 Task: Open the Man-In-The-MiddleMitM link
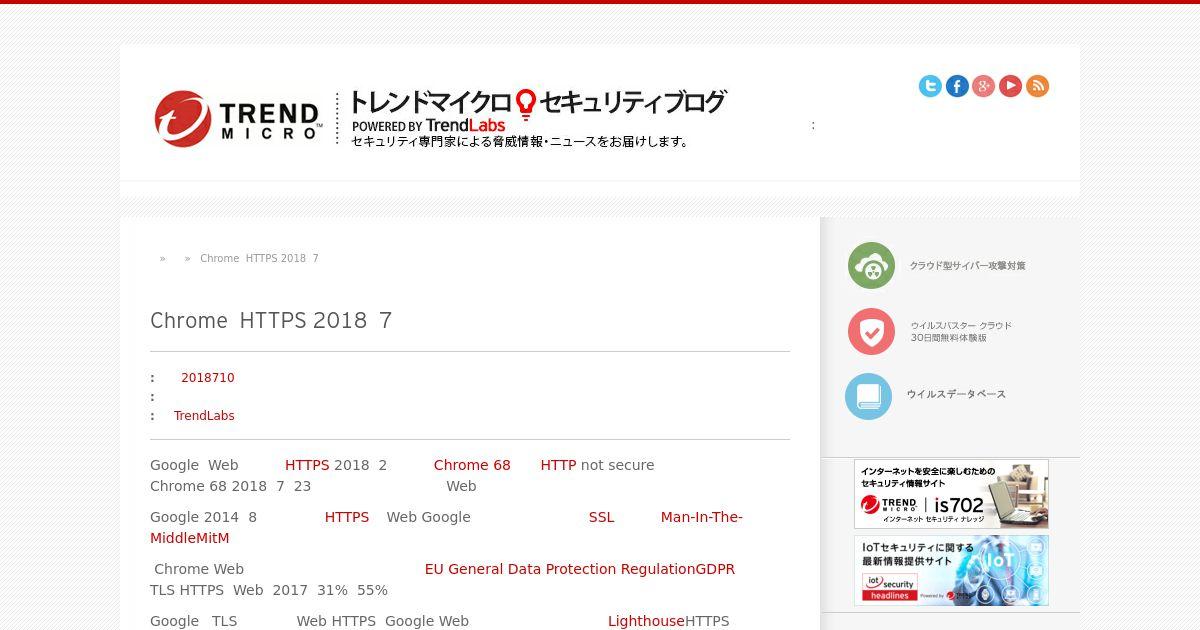(446, 528)
